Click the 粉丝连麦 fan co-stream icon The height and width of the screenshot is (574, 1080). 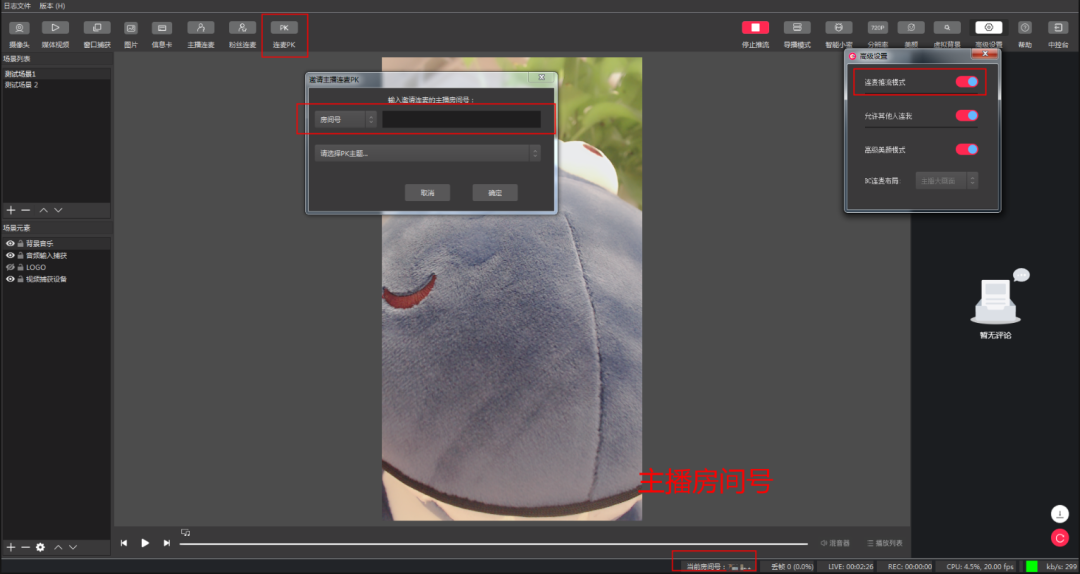click(x=242, y=28)
